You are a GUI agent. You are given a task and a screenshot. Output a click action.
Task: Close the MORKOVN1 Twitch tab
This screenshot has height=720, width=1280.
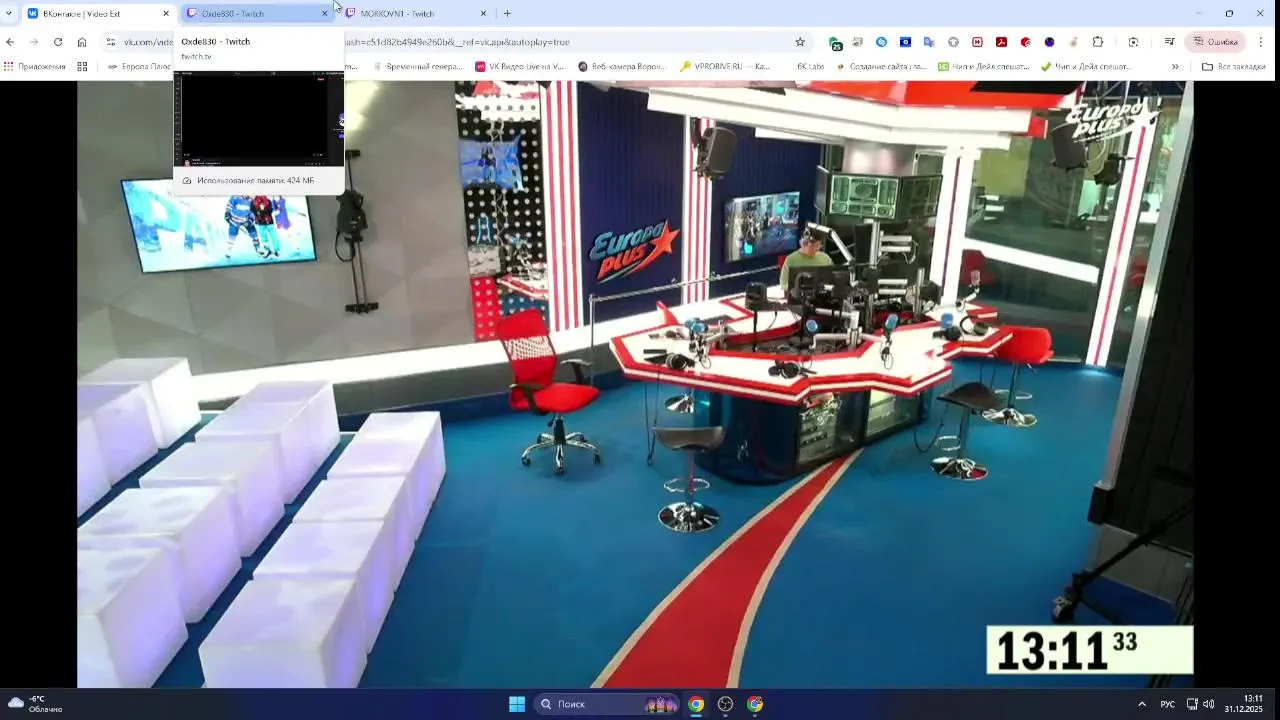[x=483, y=14]
